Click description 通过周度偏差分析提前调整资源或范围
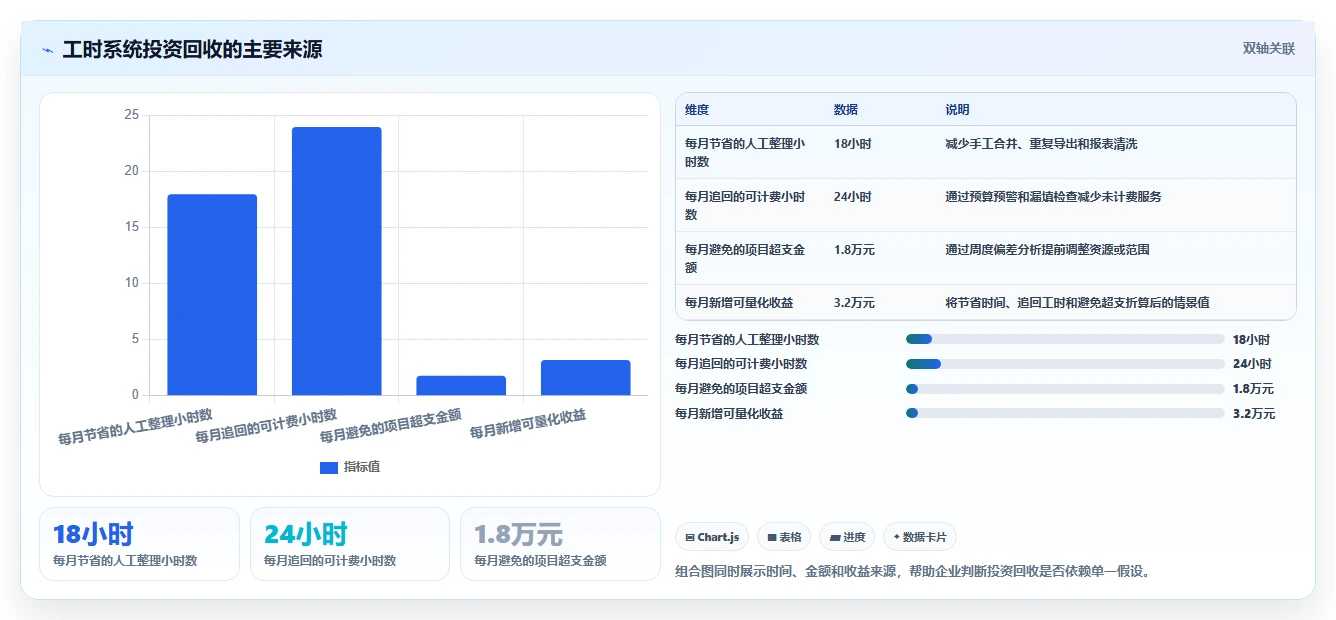 (1048, 250)
